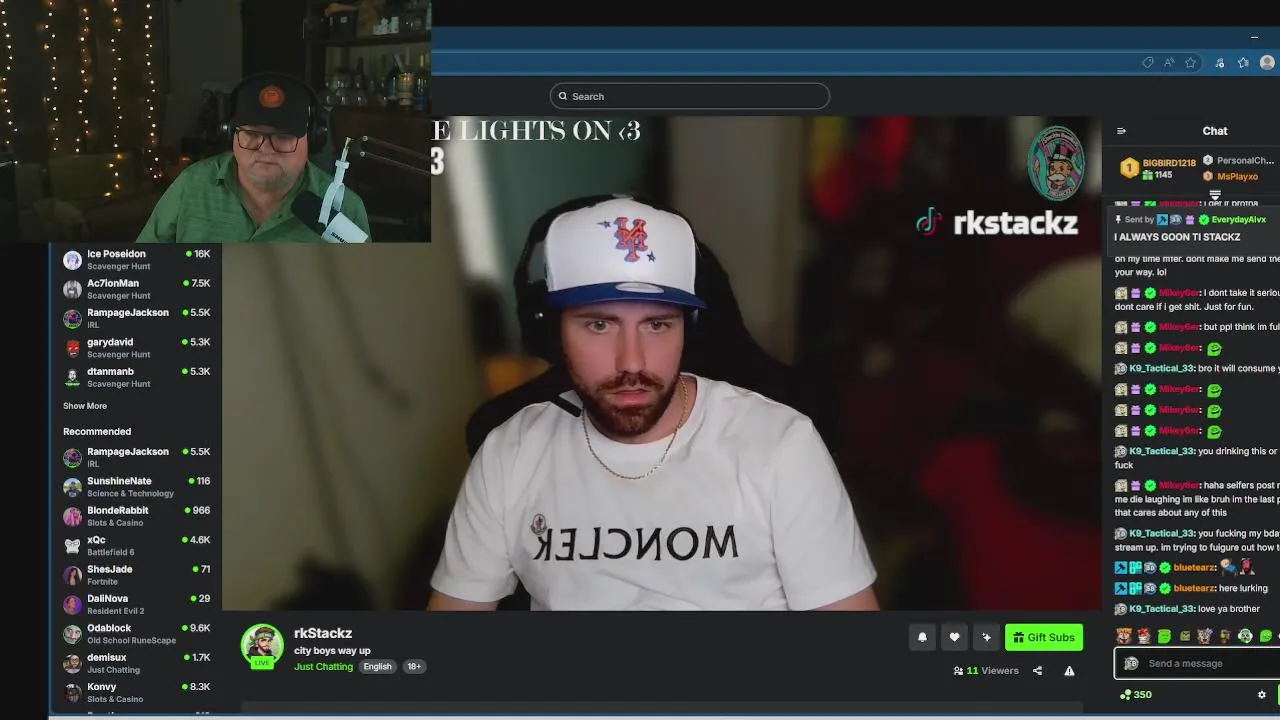Open SunshineNate channel in Recommended

coord(136,487)
